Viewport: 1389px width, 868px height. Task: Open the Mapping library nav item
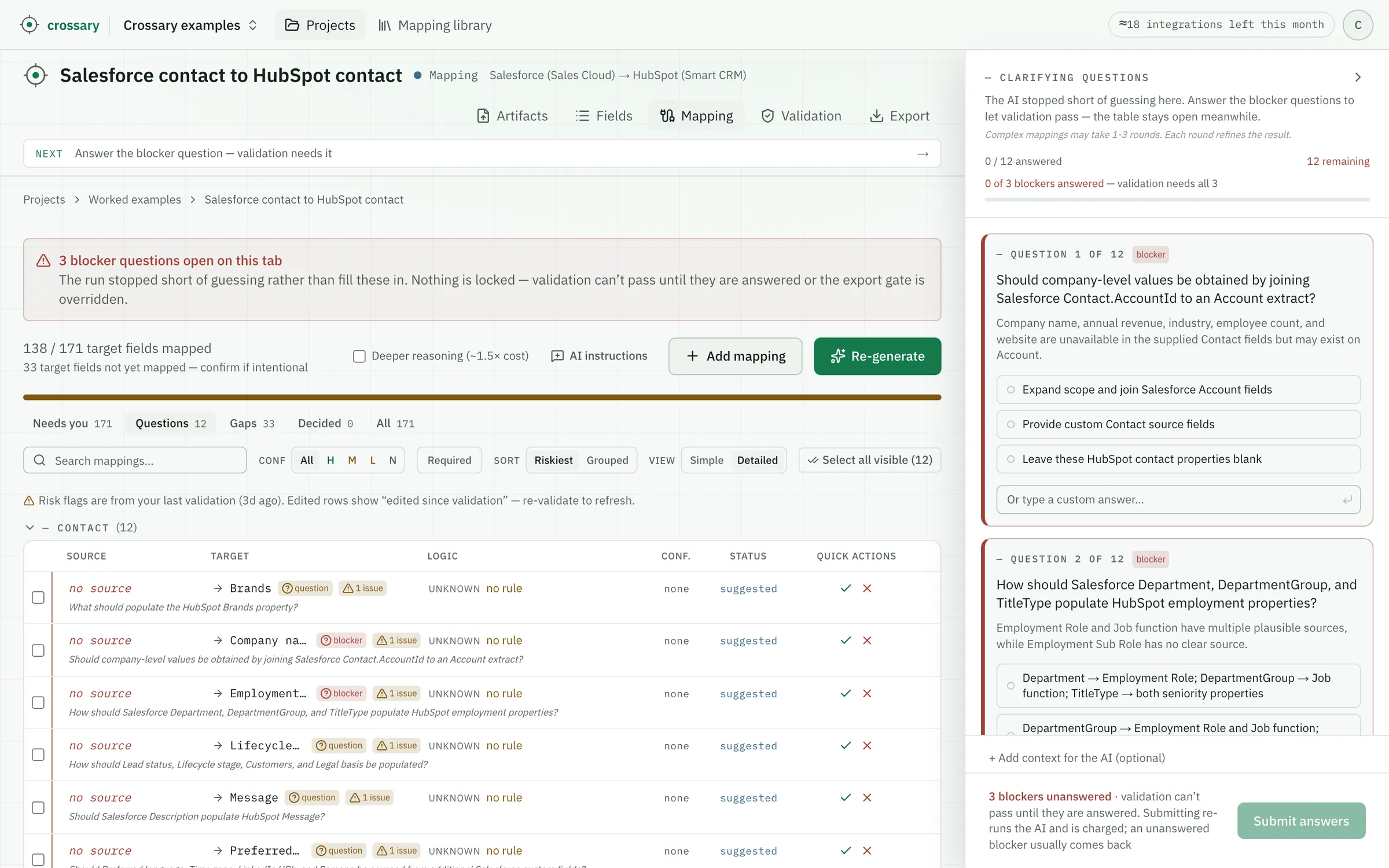tap(434, 25)
